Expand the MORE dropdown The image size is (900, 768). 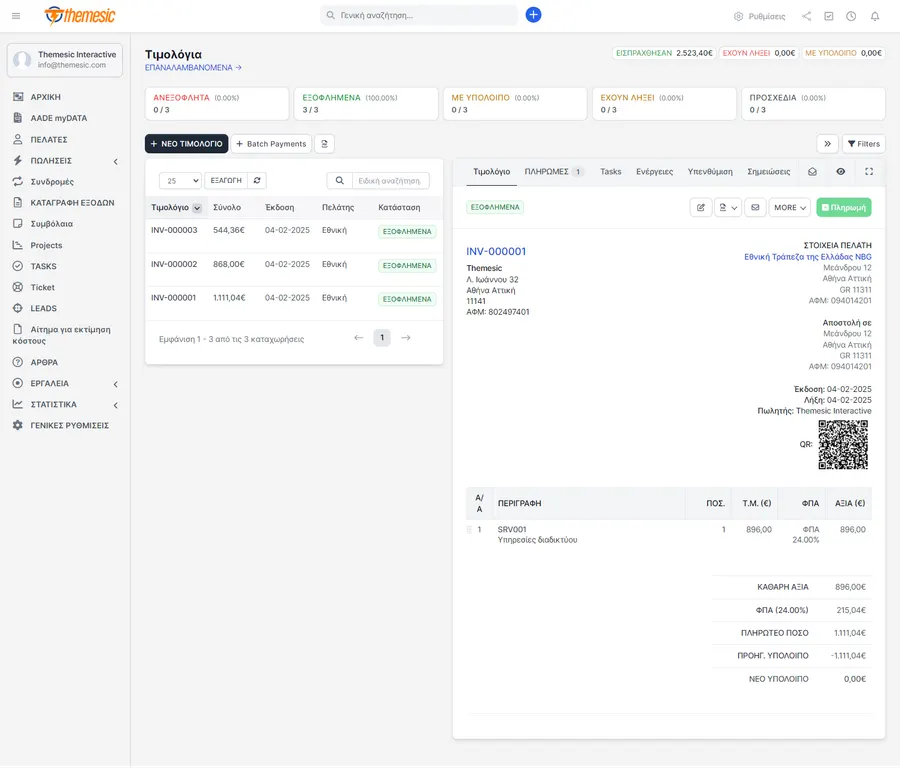pyautogui.click(x=790, y=207)
